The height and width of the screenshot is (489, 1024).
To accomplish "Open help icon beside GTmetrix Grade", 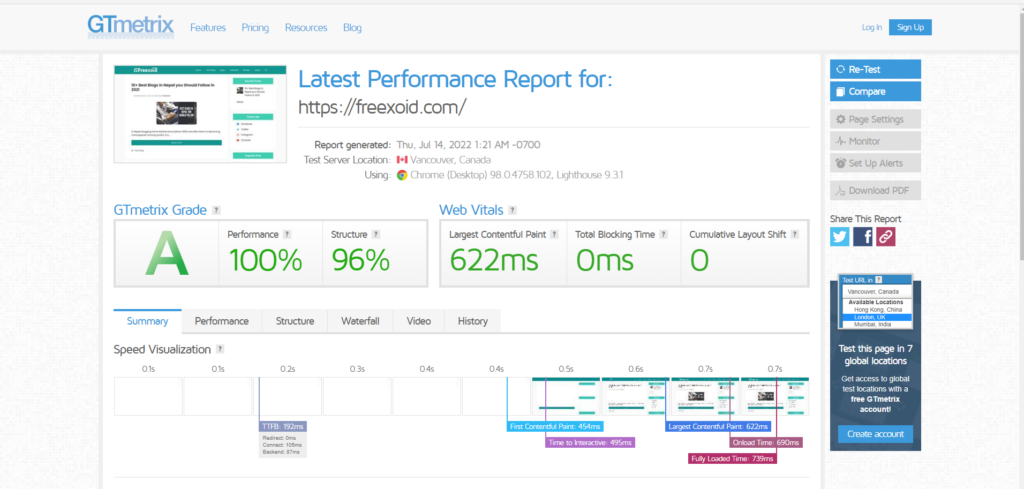I will pos(216,210).
